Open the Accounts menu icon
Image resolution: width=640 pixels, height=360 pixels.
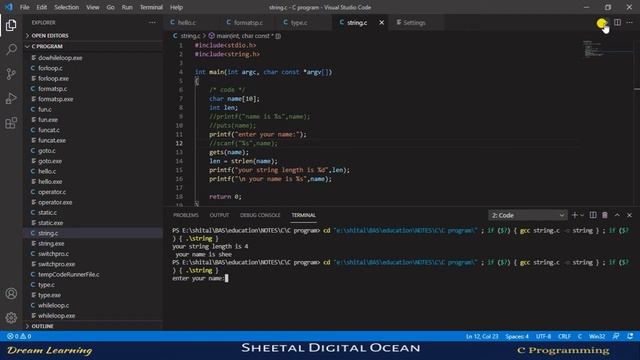(11, 293)
